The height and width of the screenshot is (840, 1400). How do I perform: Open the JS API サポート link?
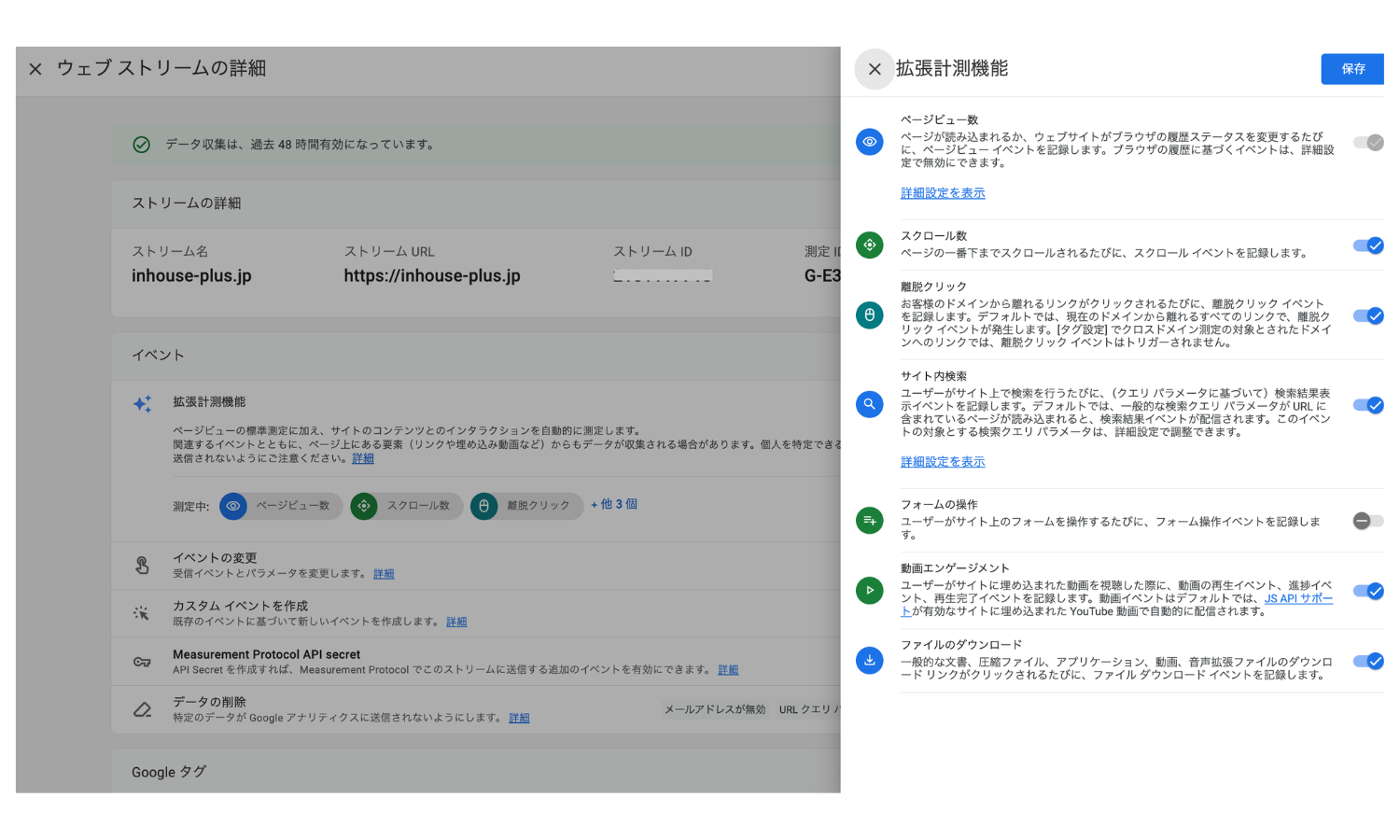(1298, 599)
